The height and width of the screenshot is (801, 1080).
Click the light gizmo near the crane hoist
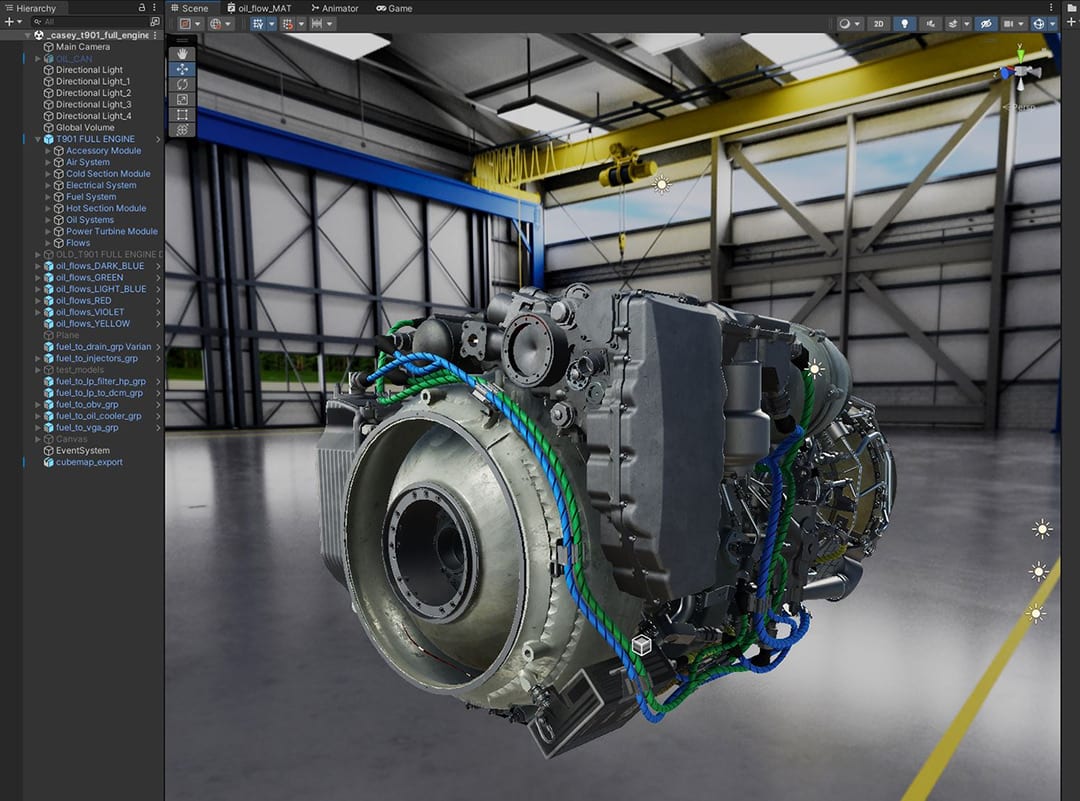tap(661, 184)
